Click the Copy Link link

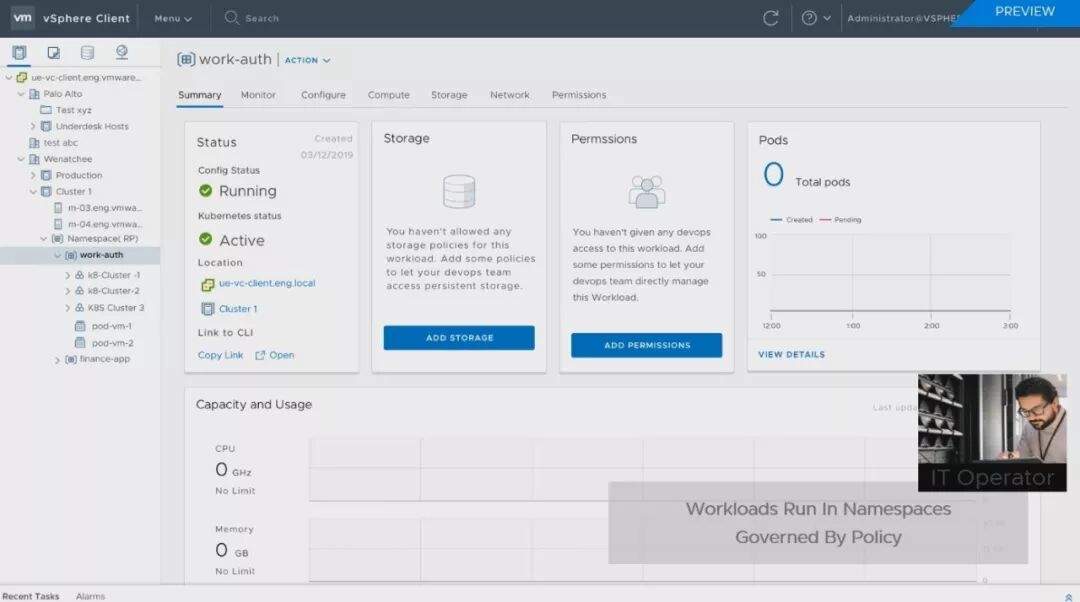(220, 355)
